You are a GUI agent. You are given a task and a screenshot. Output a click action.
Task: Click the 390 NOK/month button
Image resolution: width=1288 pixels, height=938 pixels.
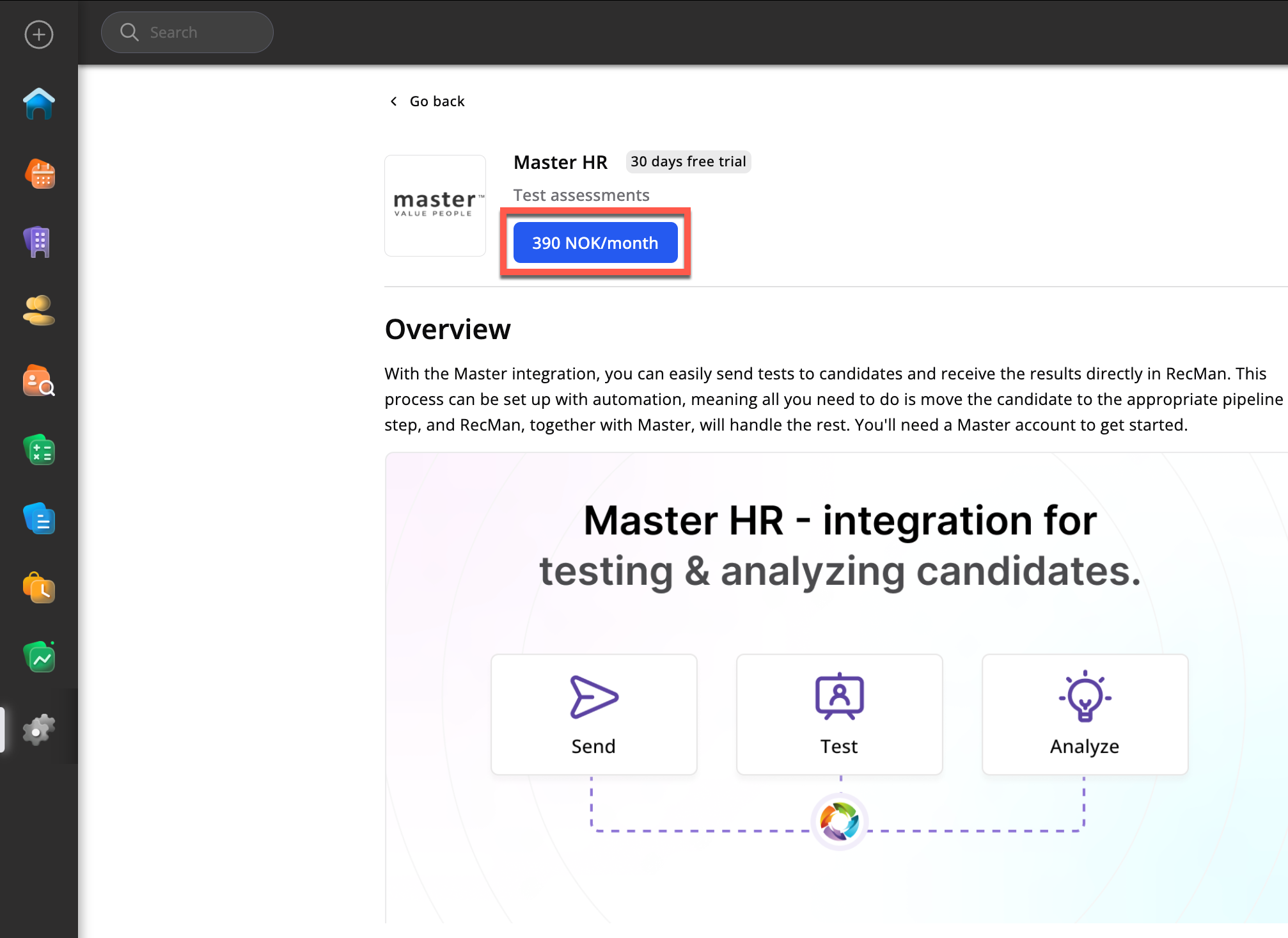pos(595,243)
